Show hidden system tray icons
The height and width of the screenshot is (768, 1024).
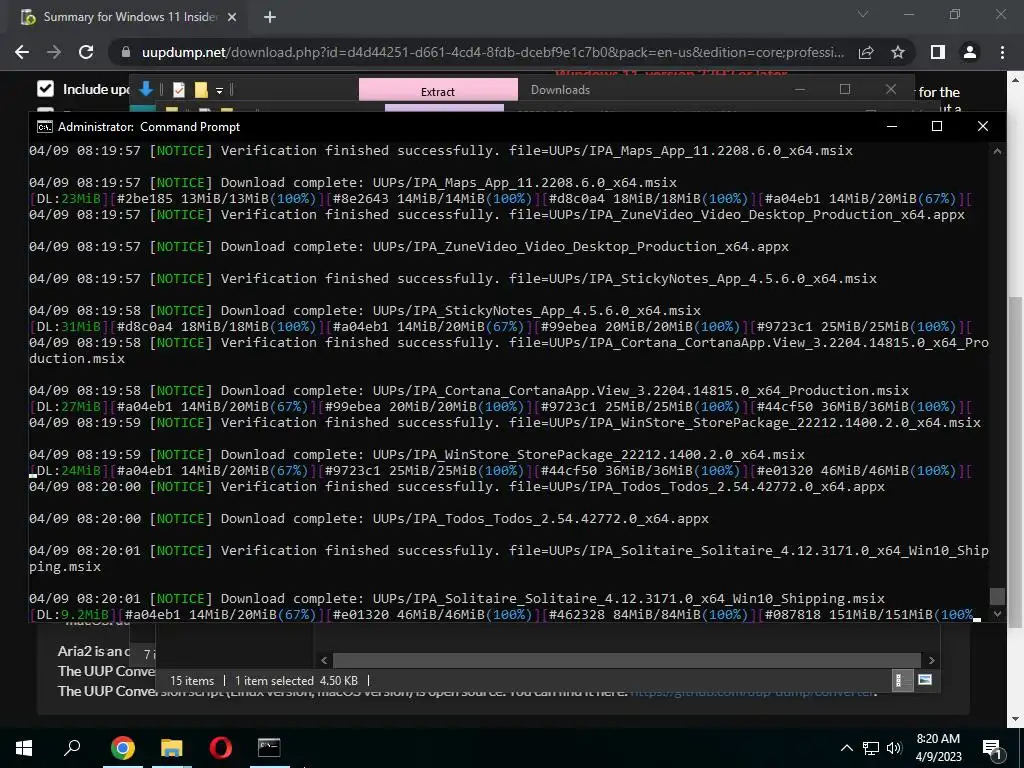pos(846,748)
